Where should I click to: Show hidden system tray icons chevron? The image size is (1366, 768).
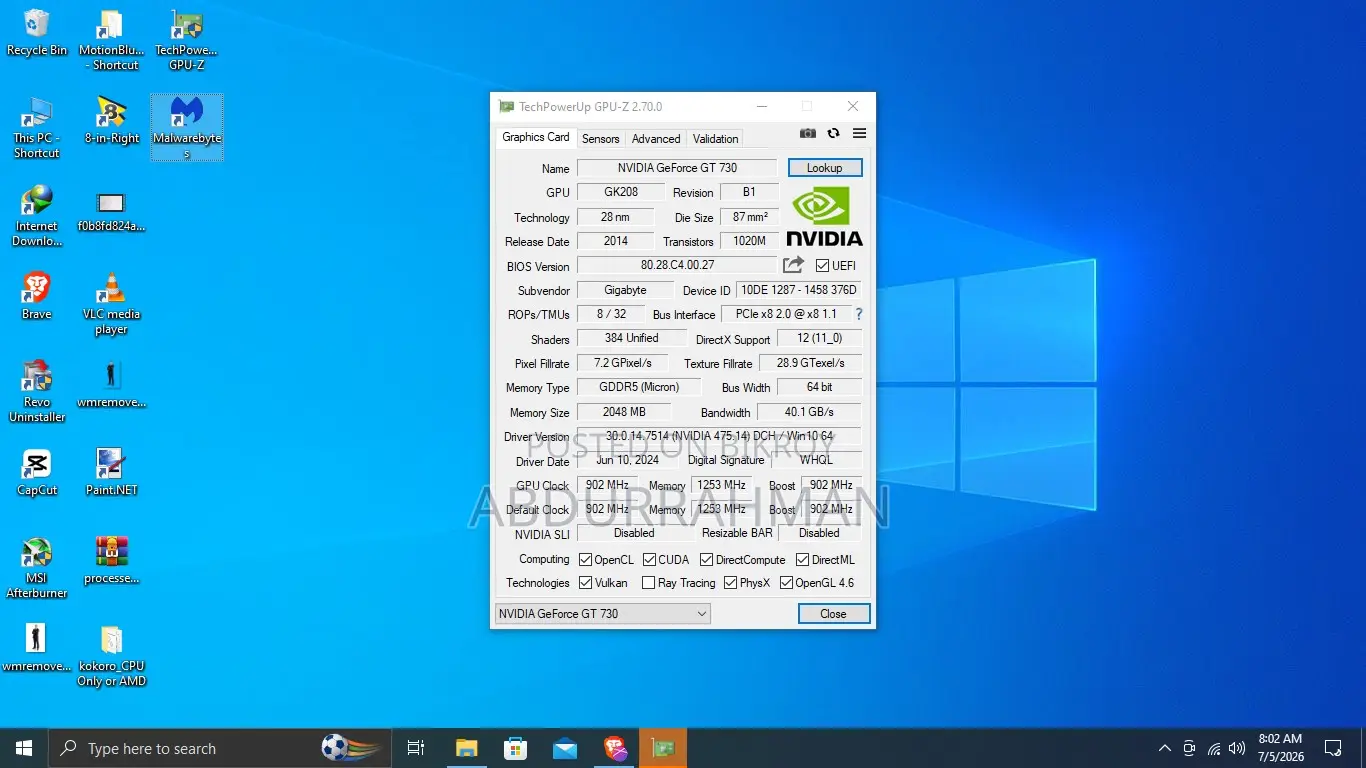(1164, 748)
